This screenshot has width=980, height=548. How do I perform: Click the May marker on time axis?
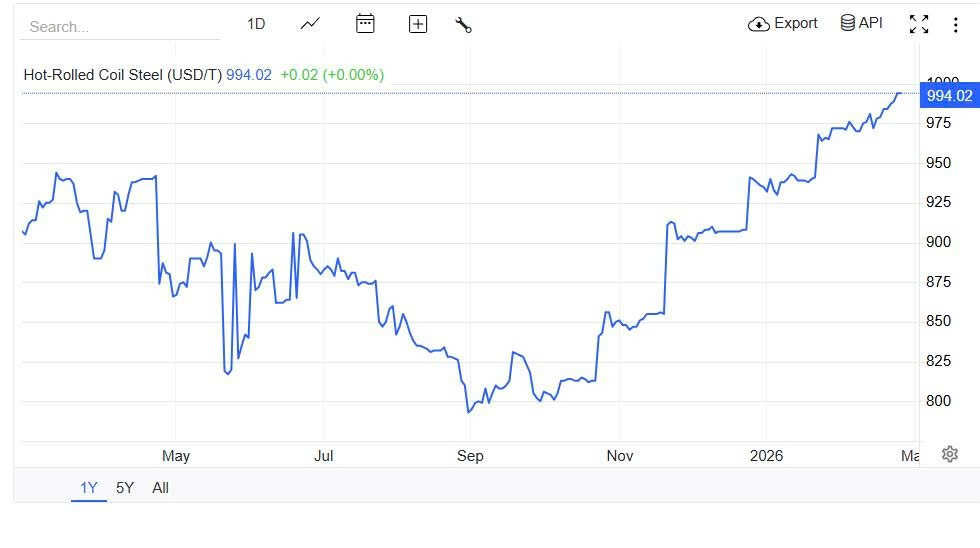[175, 456]
